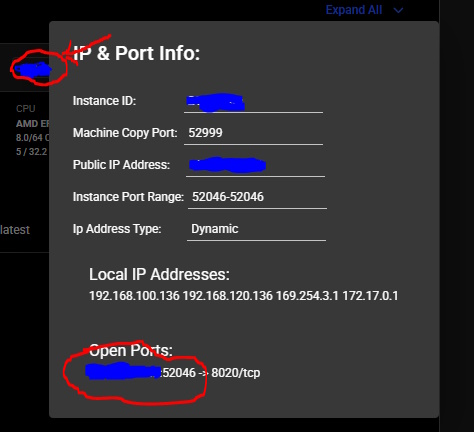
Task: Click the local IP address 192.168.120.136
Action: coord(228,296)
